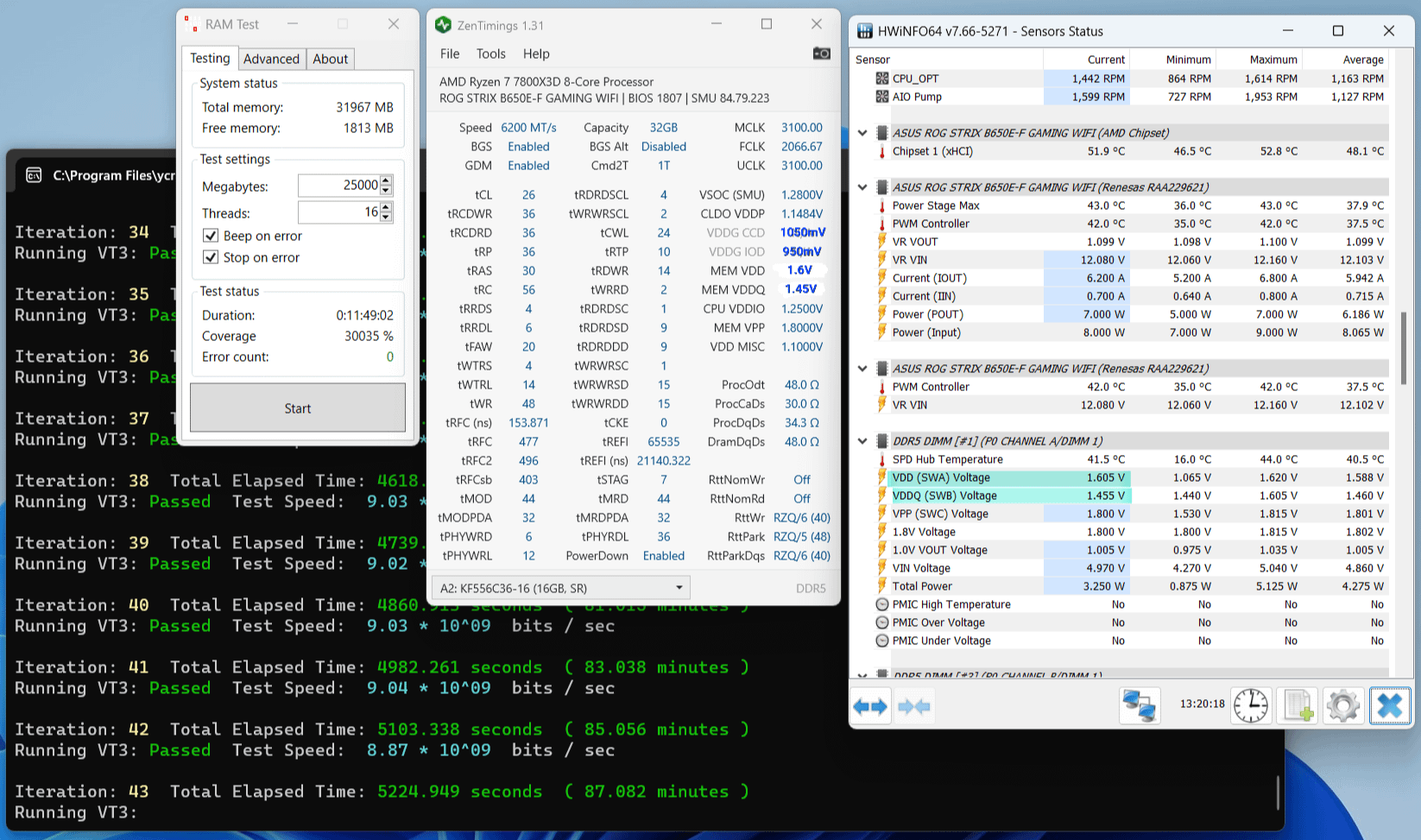The width and height of the screenshot is (1421, 840).
Task: Click the command prompt window icon
Action: coord(34,175)
